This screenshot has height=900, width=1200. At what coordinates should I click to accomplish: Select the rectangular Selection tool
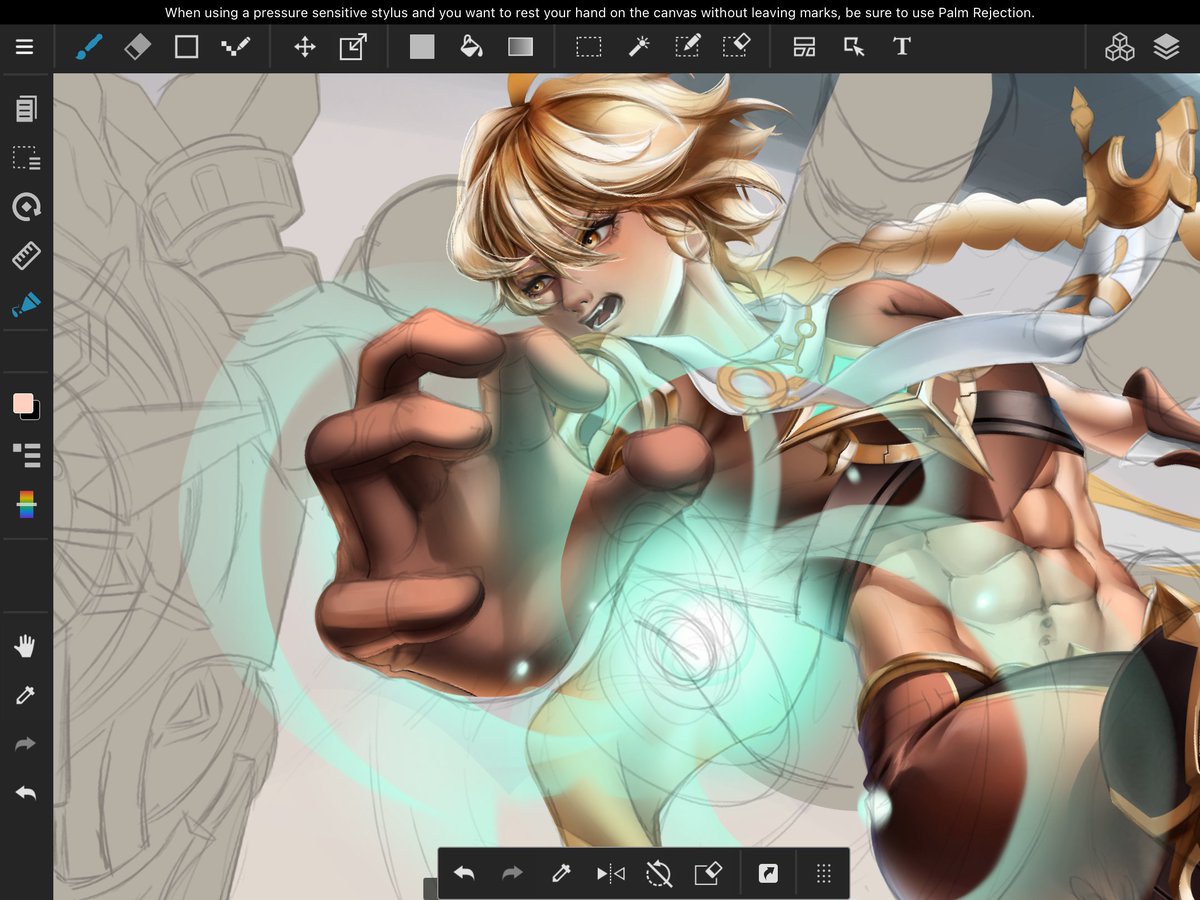tap(589, 47)
